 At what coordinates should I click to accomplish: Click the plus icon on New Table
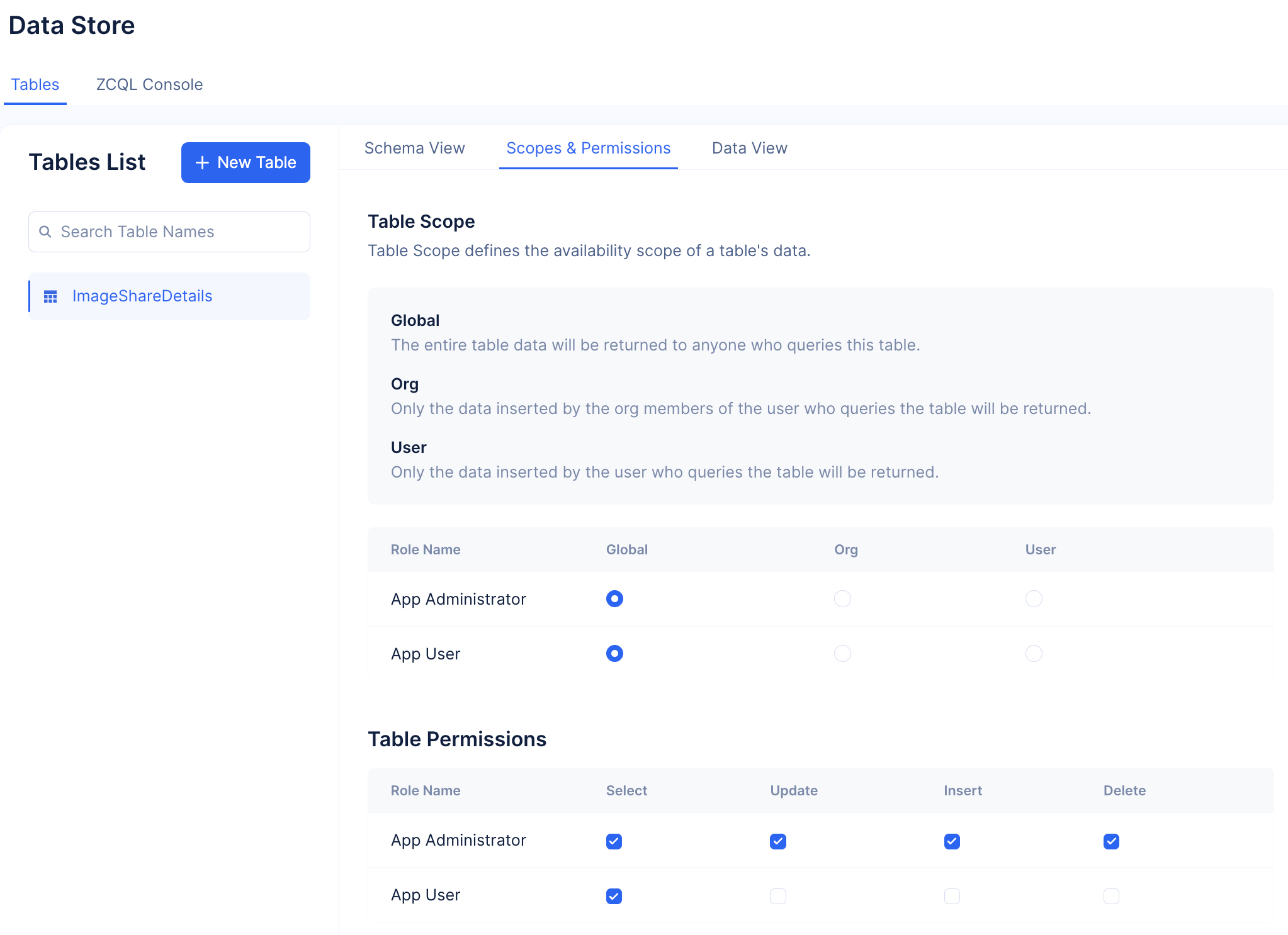pyautogui.click(x=202, y=163)
